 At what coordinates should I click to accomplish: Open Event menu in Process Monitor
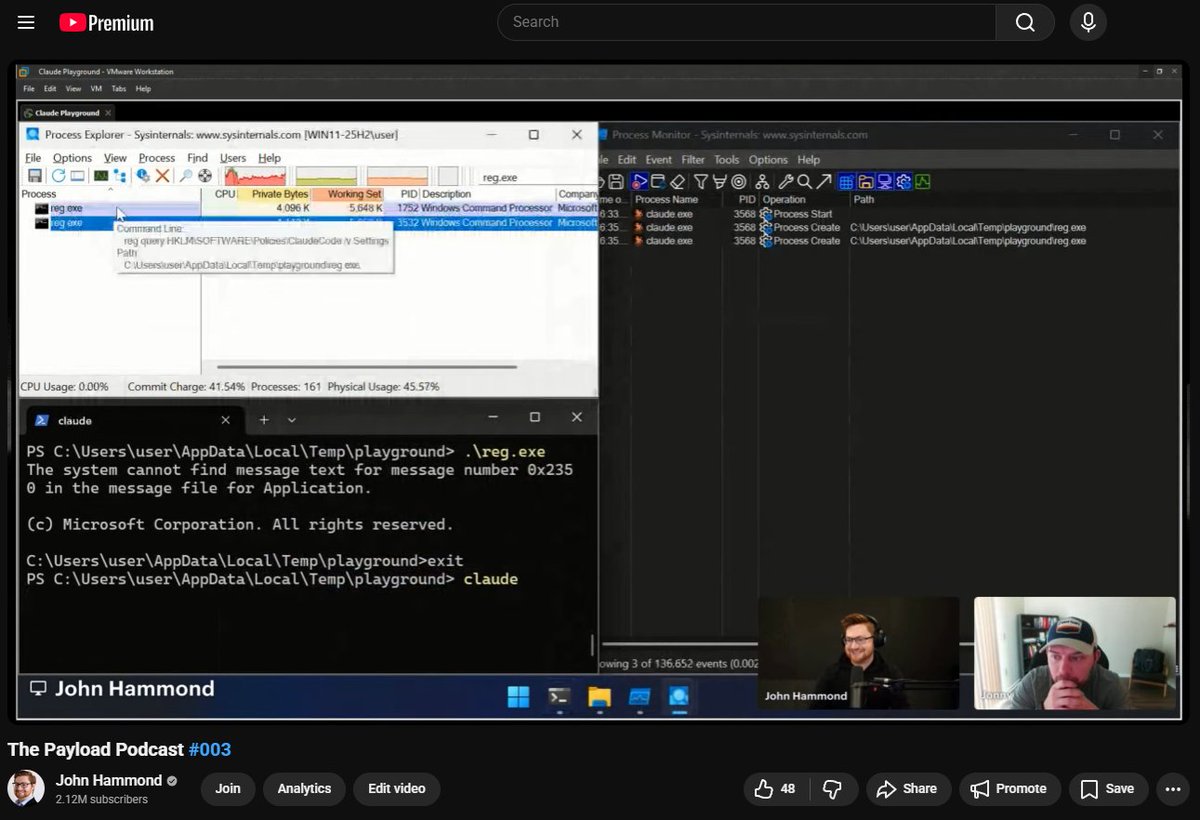[658, 160]
